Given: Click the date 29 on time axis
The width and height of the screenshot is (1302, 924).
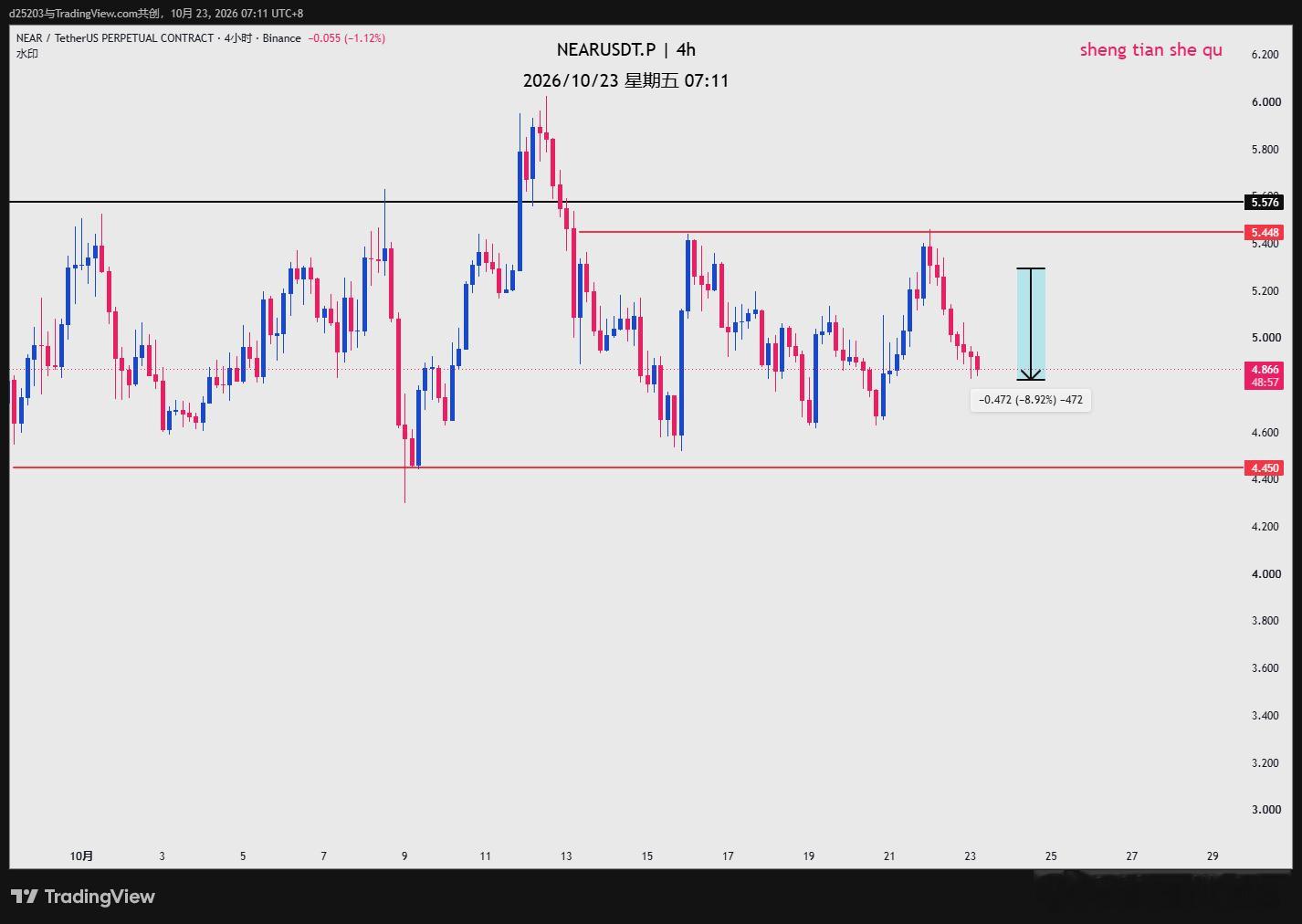Looking at the screenshot, I should (1213, 856).
